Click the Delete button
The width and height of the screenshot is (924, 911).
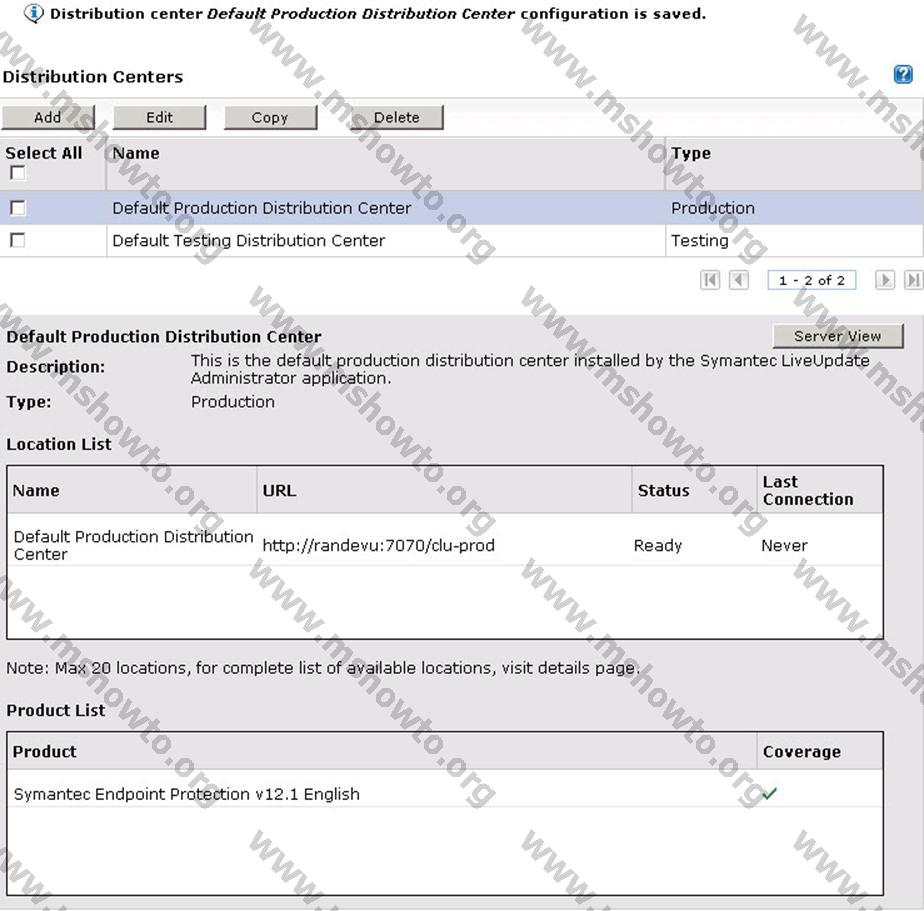397,117
